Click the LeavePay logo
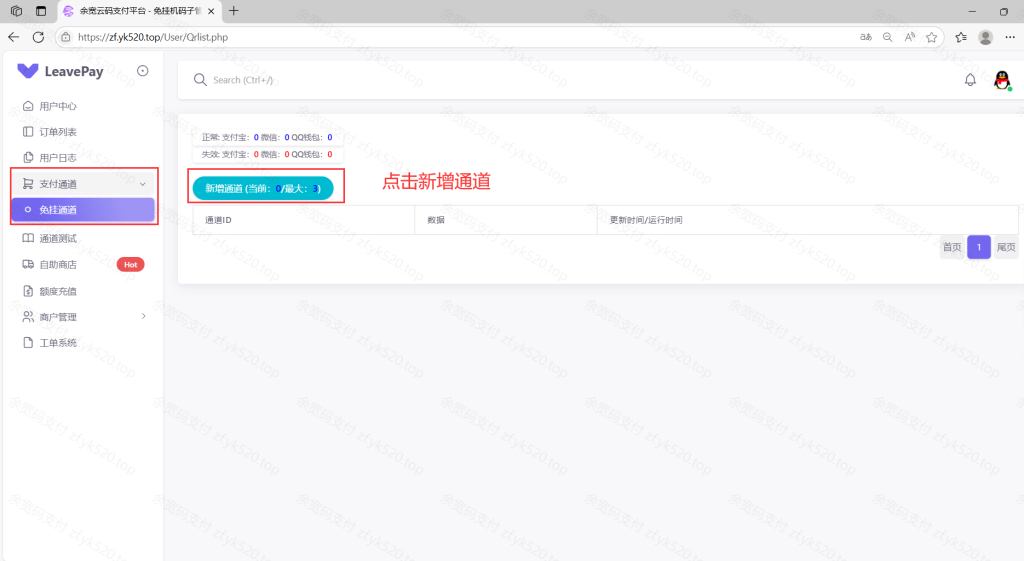 coord(61,71)
